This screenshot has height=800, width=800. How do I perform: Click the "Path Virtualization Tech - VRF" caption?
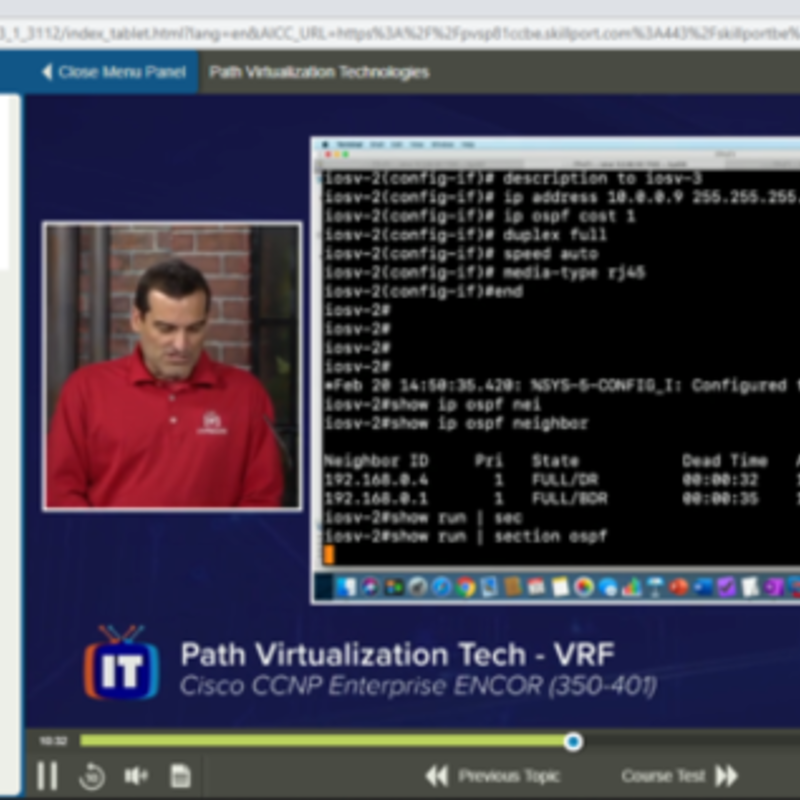(397, 654)
